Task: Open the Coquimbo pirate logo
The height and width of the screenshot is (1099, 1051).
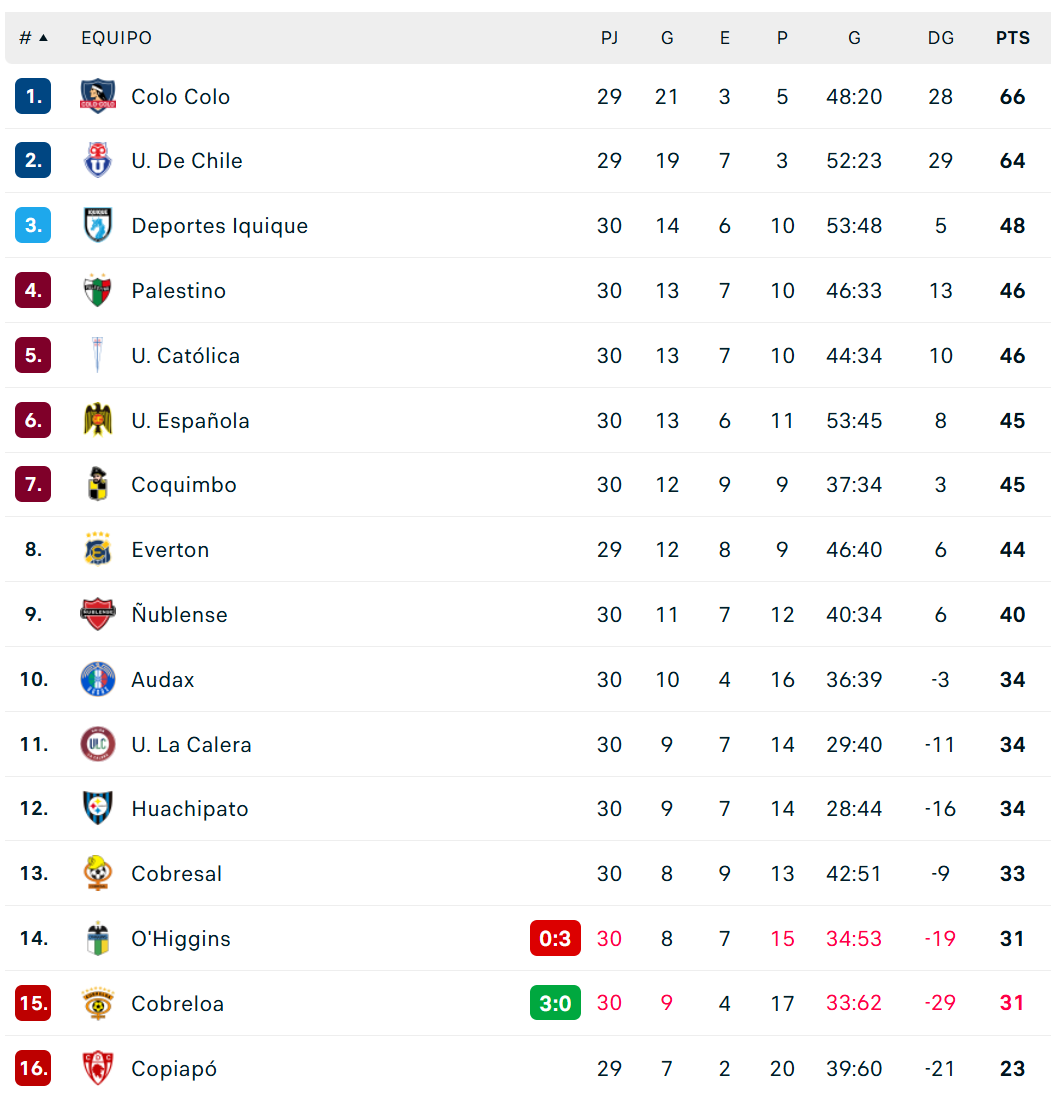Action: 97,484
